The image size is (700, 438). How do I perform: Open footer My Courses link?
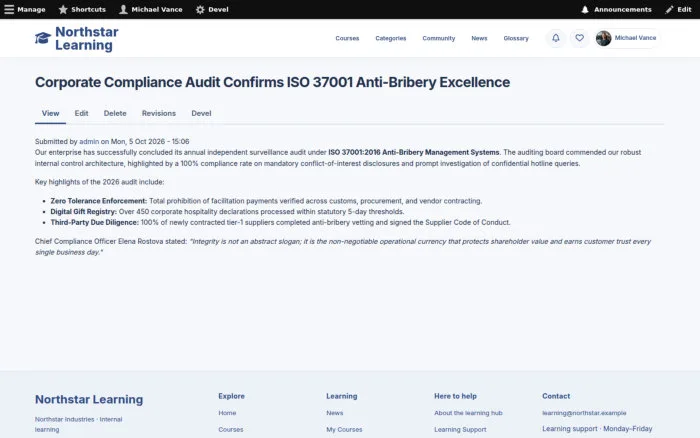(x=344, y=430)
